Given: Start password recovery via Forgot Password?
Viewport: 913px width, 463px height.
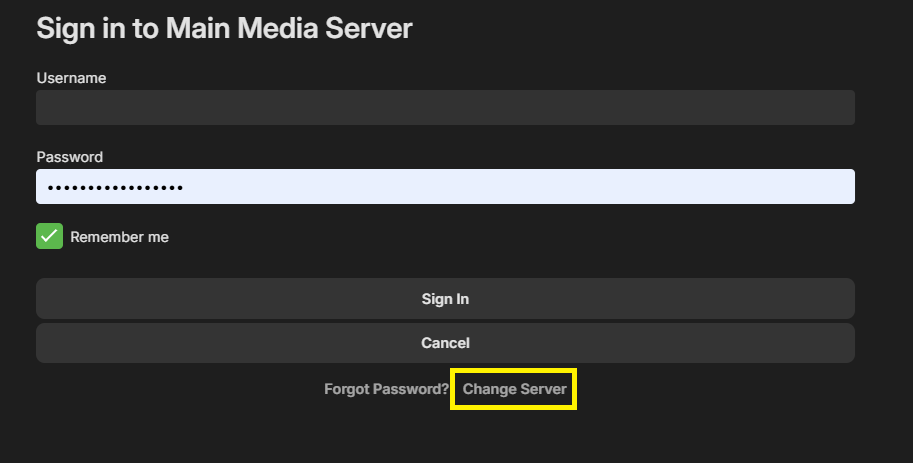Looking at the screenshot, I should tap(386, 389).
